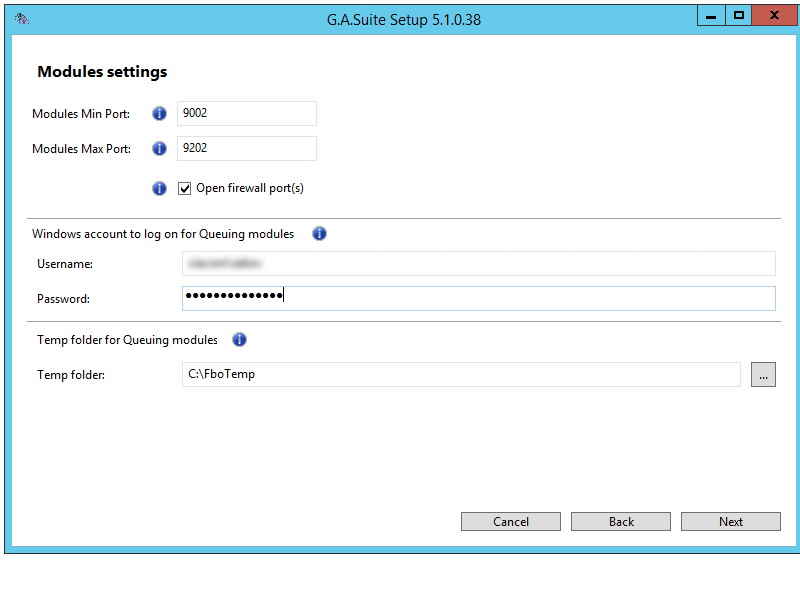Image resolution: width=800 pixels, height=600 pixels.
Task: Click the 'Modules Min Port:' label
Action: tap(81, 114)
